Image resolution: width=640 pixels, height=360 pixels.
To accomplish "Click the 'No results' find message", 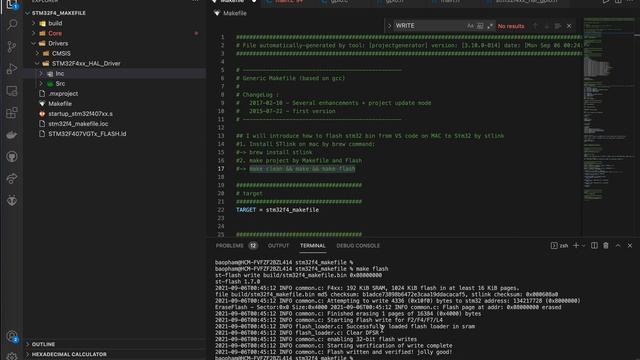I will tap(511, 26).
